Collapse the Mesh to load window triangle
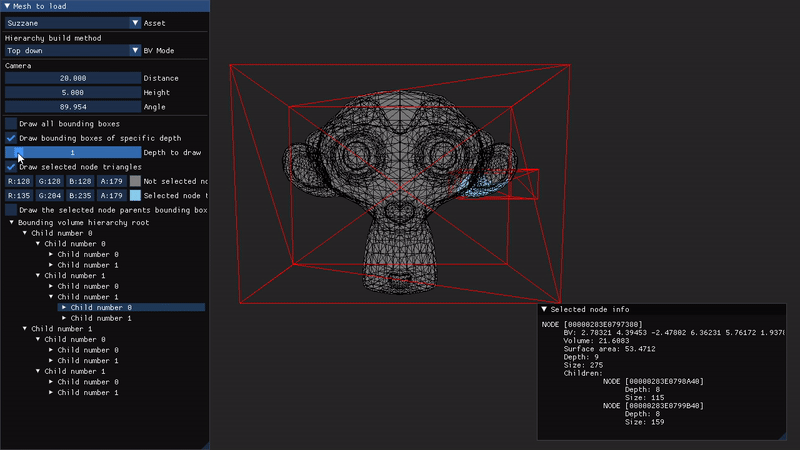The image size is (800, 450). [x=7, y=6]
